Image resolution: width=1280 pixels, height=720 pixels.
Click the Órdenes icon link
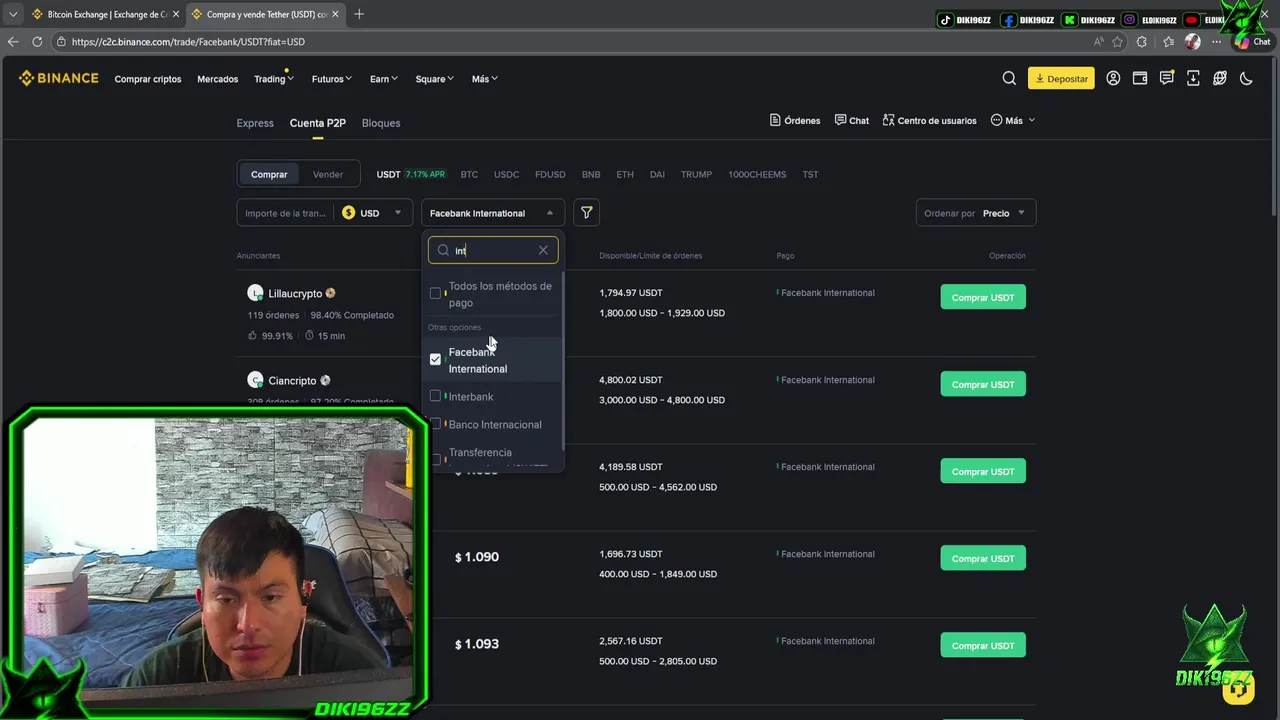[x=795, y=120]
